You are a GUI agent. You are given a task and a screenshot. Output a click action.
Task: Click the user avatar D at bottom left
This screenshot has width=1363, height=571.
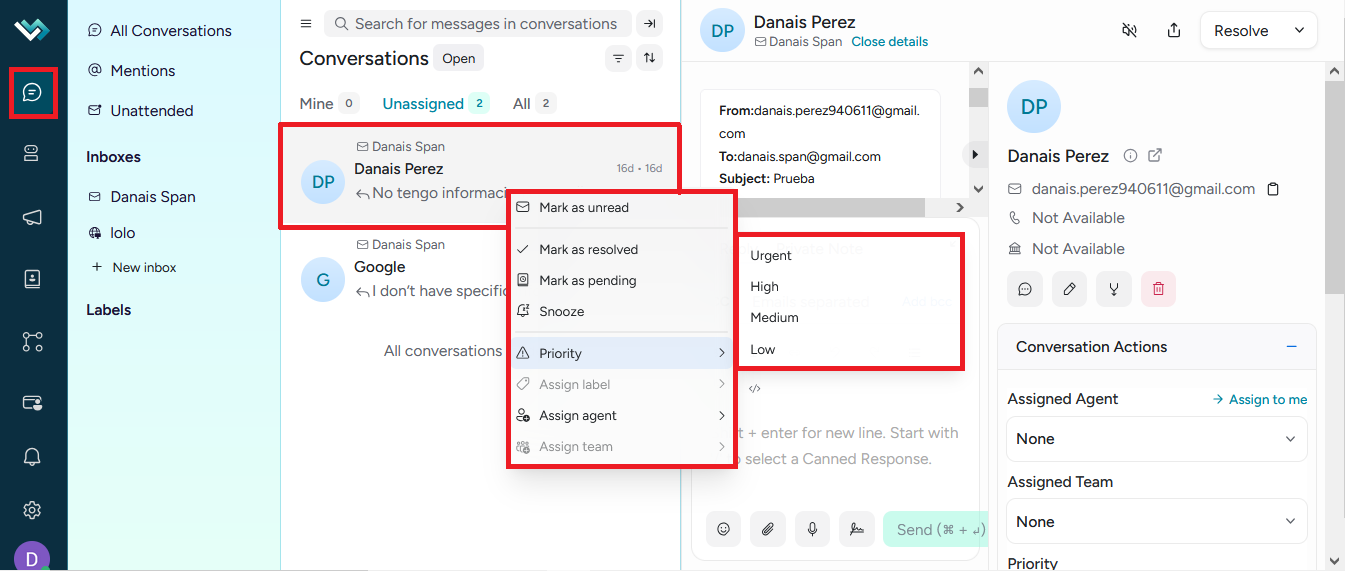(30, 556)
